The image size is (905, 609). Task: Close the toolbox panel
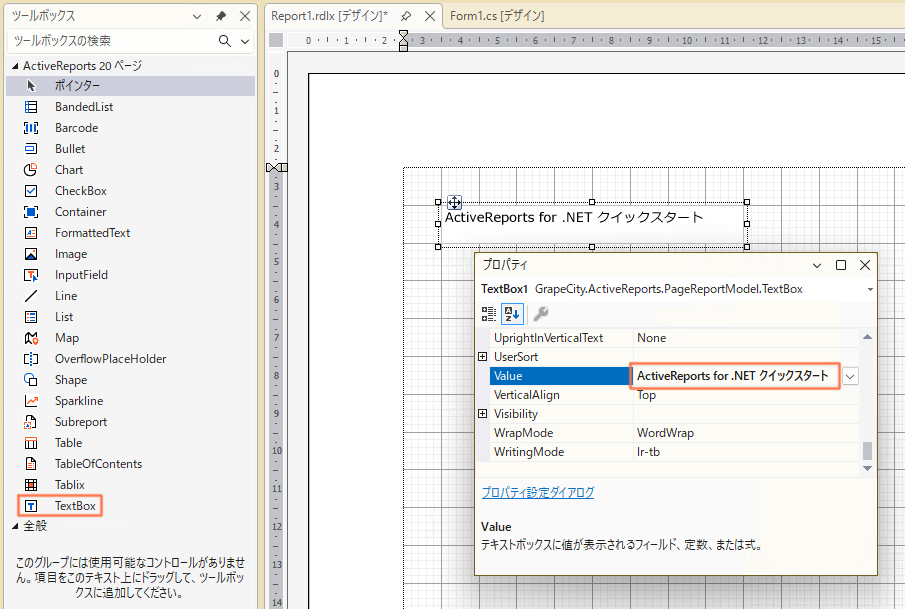245,16
